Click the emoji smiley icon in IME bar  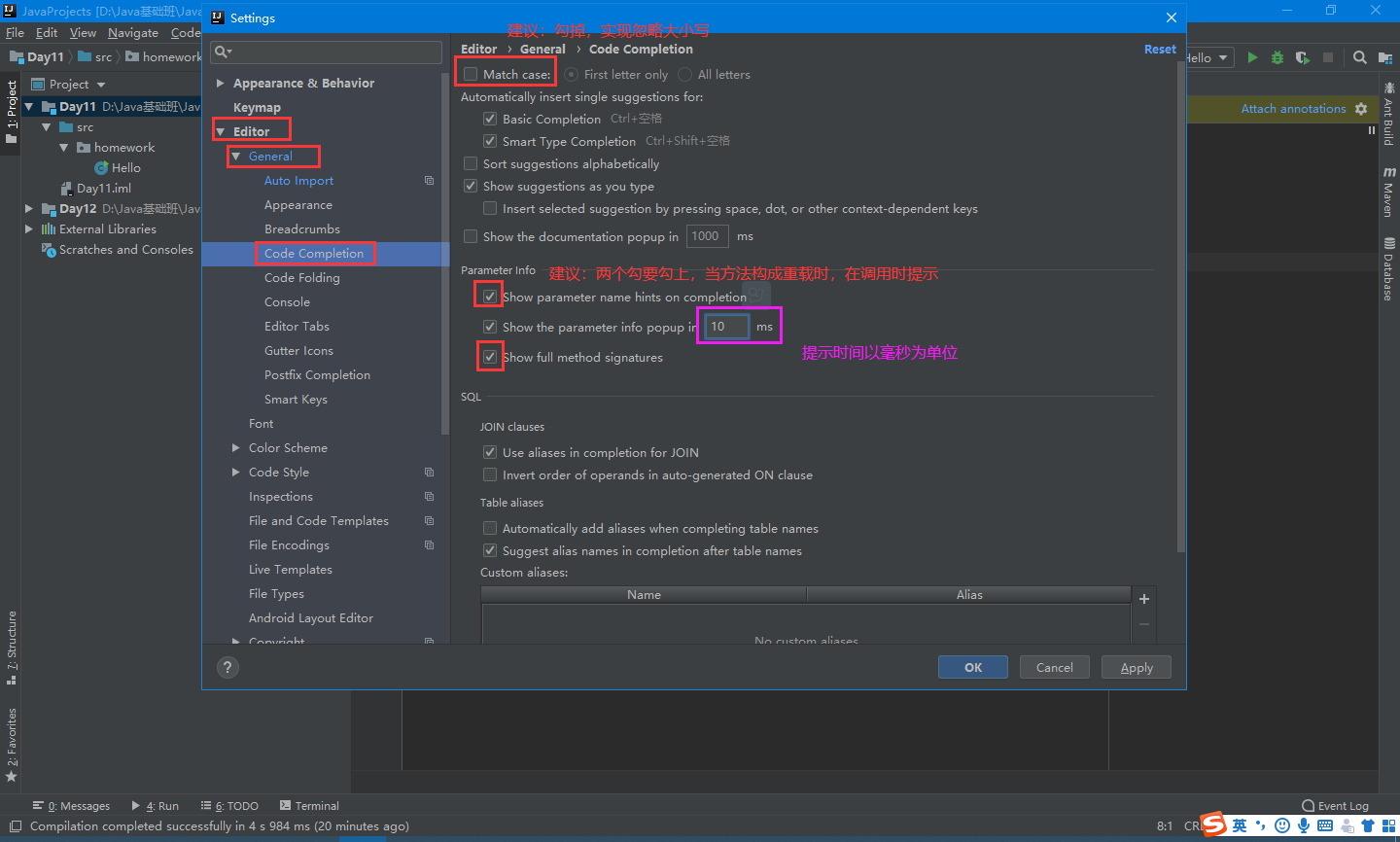point(1282,825)
